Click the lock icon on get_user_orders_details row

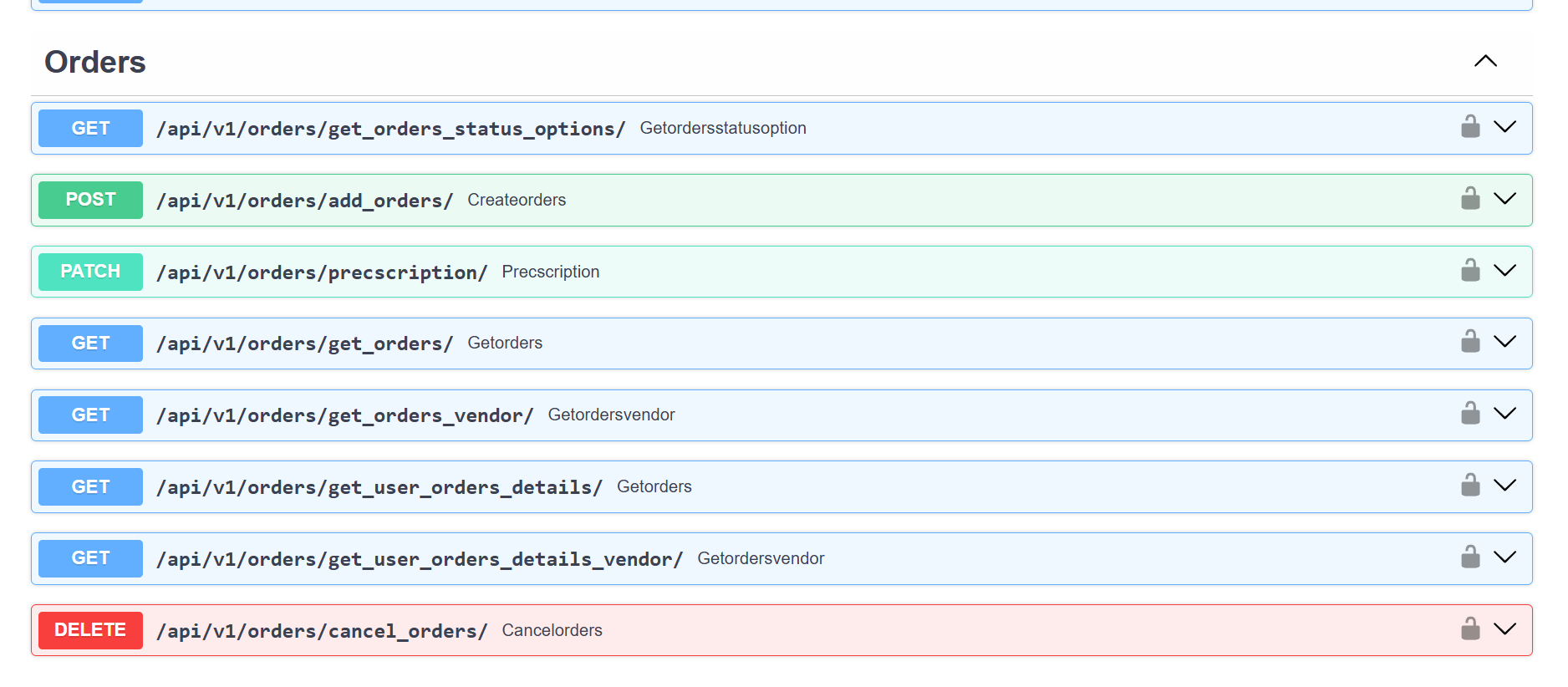[x=1469, y=486]
